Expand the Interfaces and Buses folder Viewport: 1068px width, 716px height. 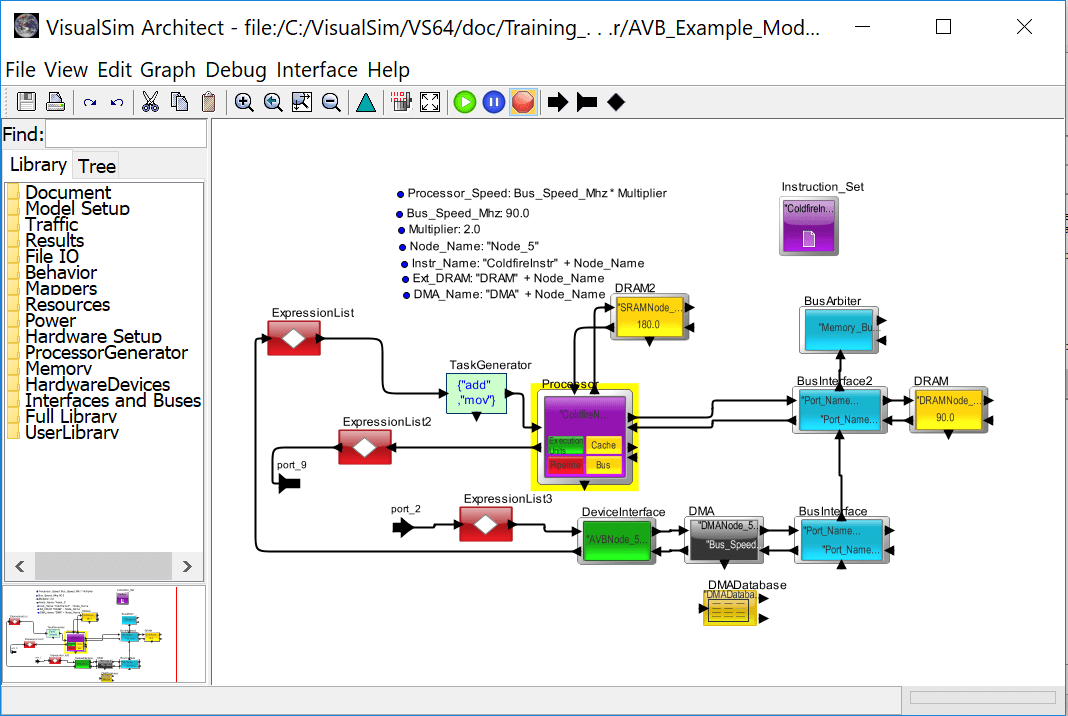point(112,401)
